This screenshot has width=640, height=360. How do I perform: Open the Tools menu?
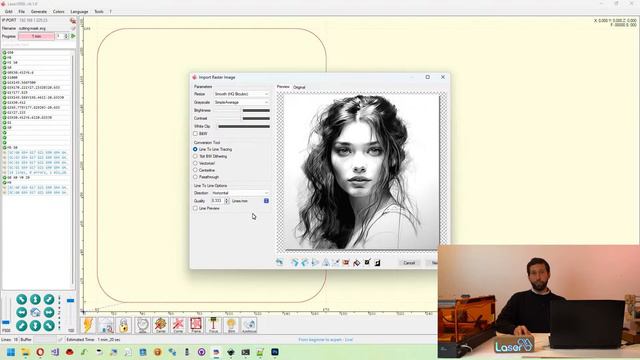click(x=99, y=12)
